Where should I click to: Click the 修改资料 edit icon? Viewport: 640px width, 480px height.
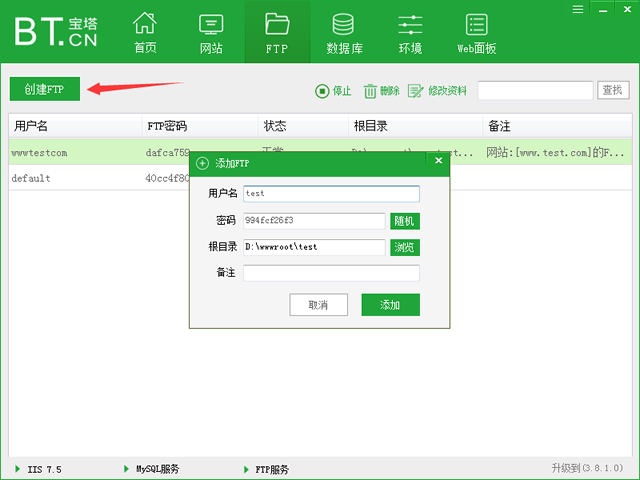click(x=415, y=91)
